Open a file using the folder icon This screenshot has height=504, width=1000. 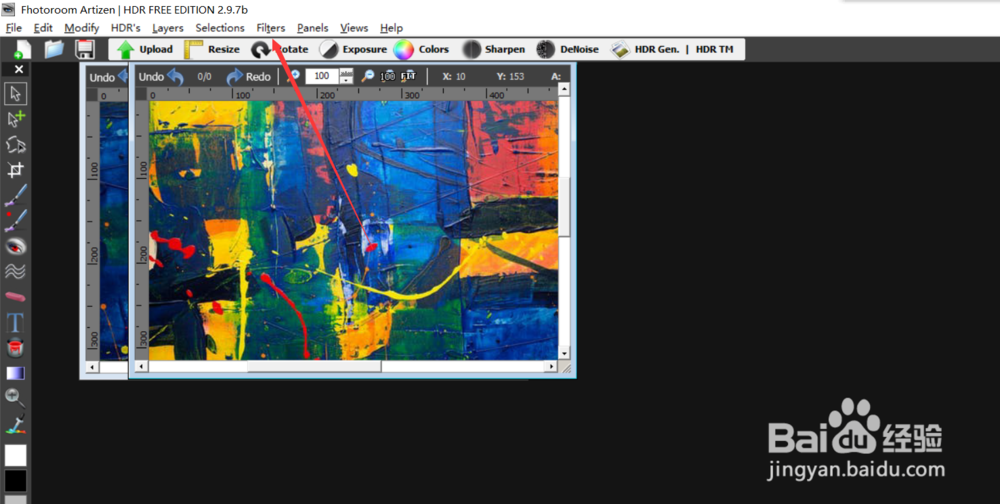coord(54,49)
